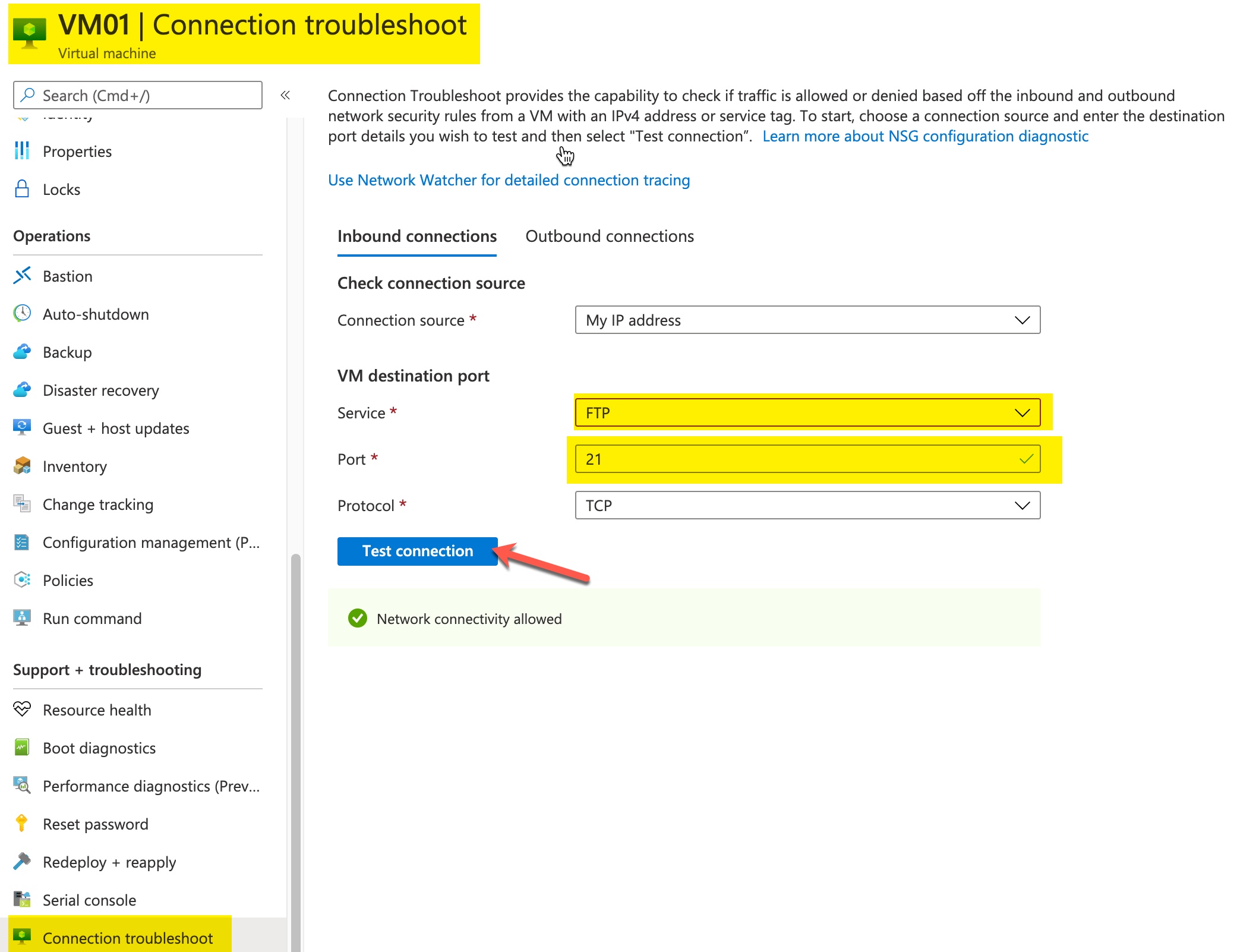The image size is (1237, 952).
Task: Click the Run command icon
Action: [22, 618]
